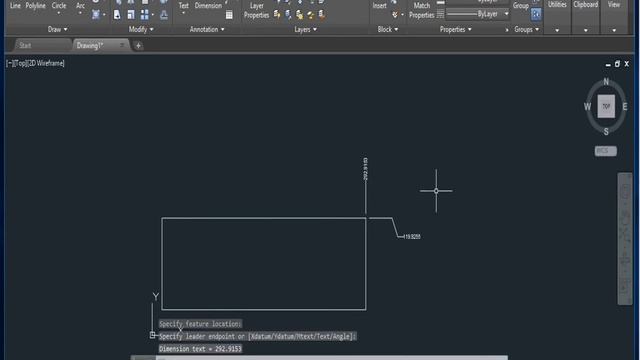640x360 pixels.
Task: Click the first layer tool icon beside Layer Properties
Action: coord(277,15)
